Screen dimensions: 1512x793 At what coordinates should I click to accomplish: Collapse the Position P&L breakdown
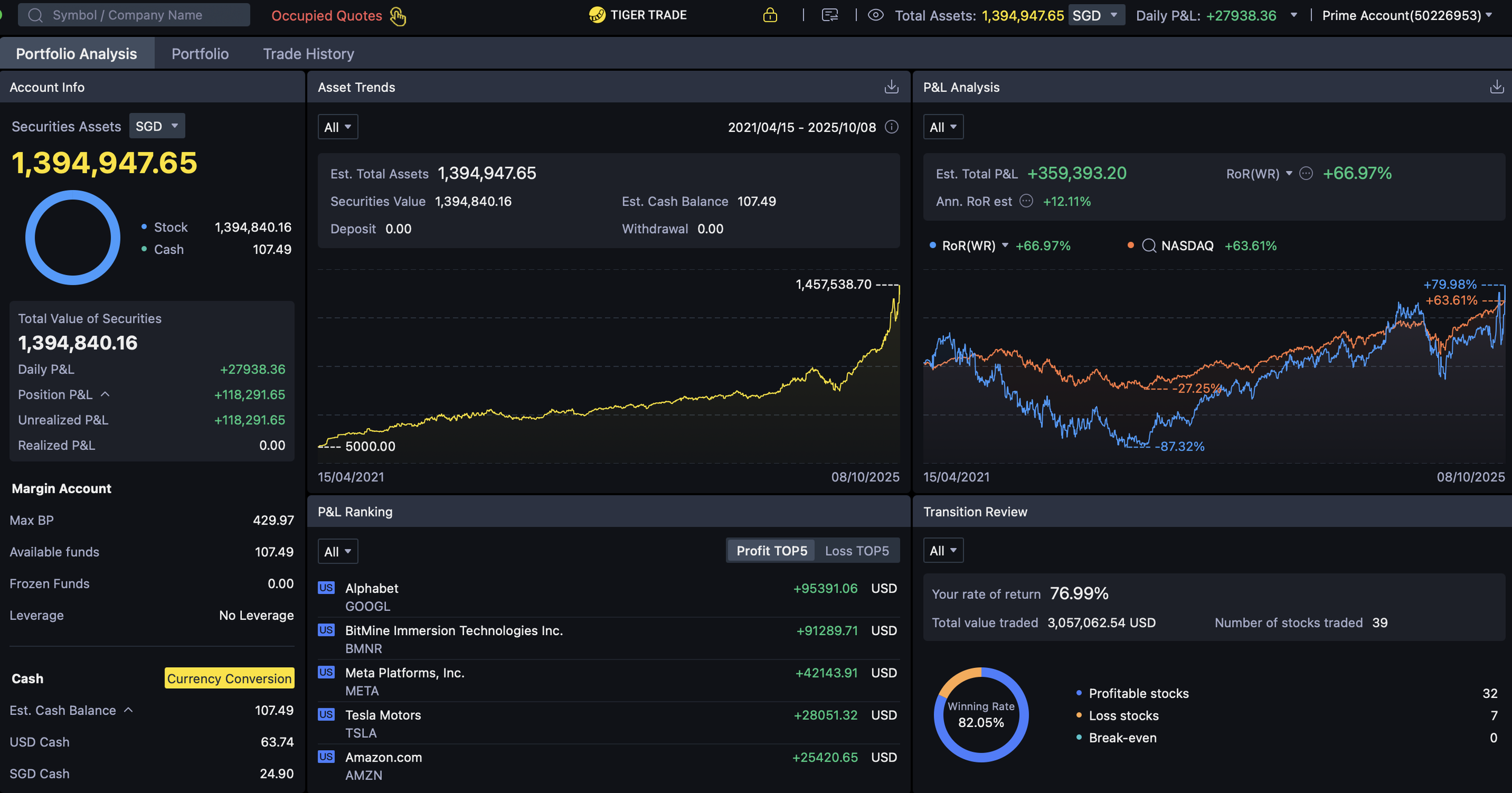pos(106,393)
